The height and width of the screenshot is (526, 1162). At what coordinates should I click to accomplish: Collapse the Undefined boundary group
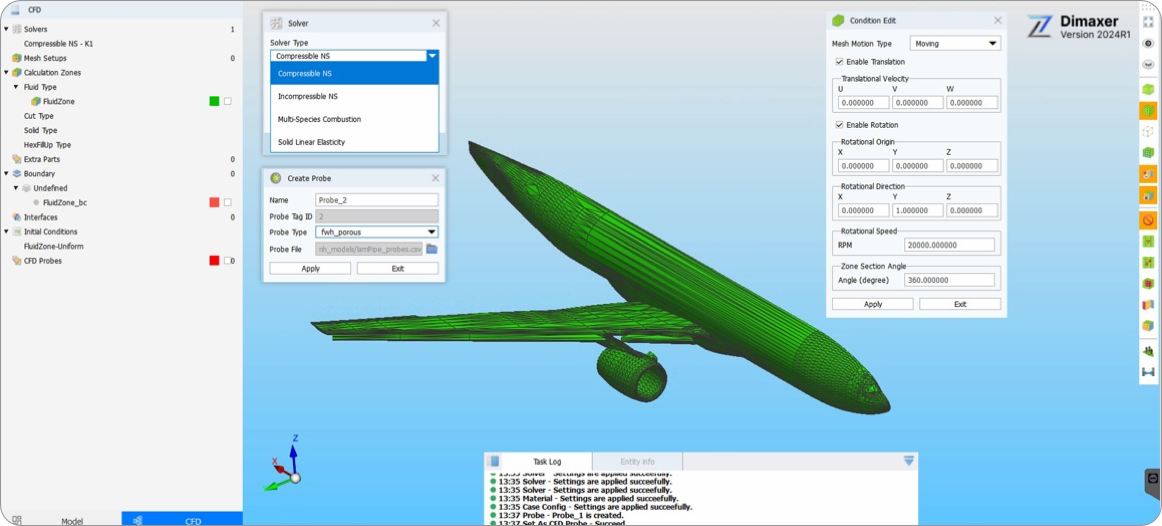pos(16,188)
